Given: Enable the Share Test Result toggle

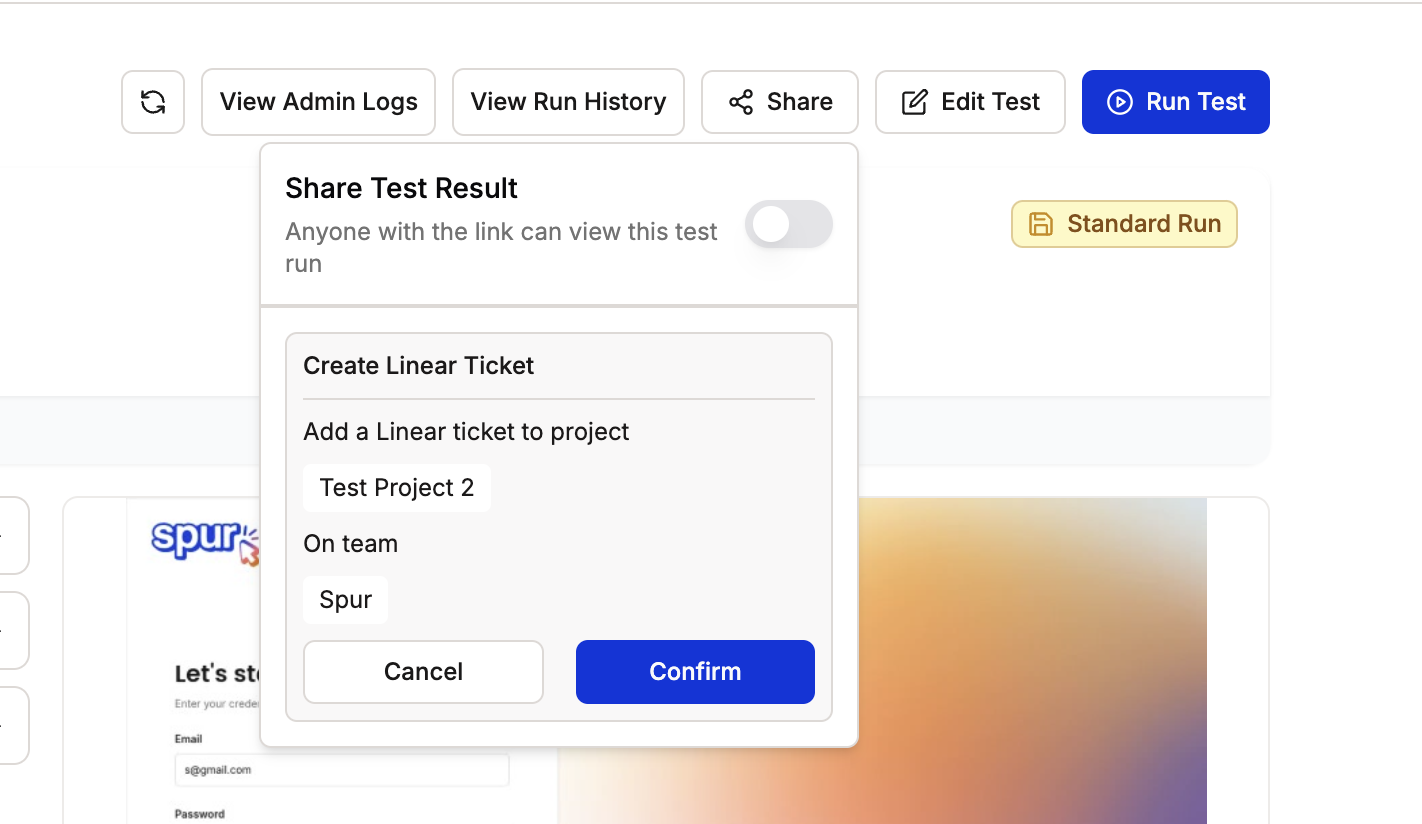Looking at the screenshot, I should 789,225.
